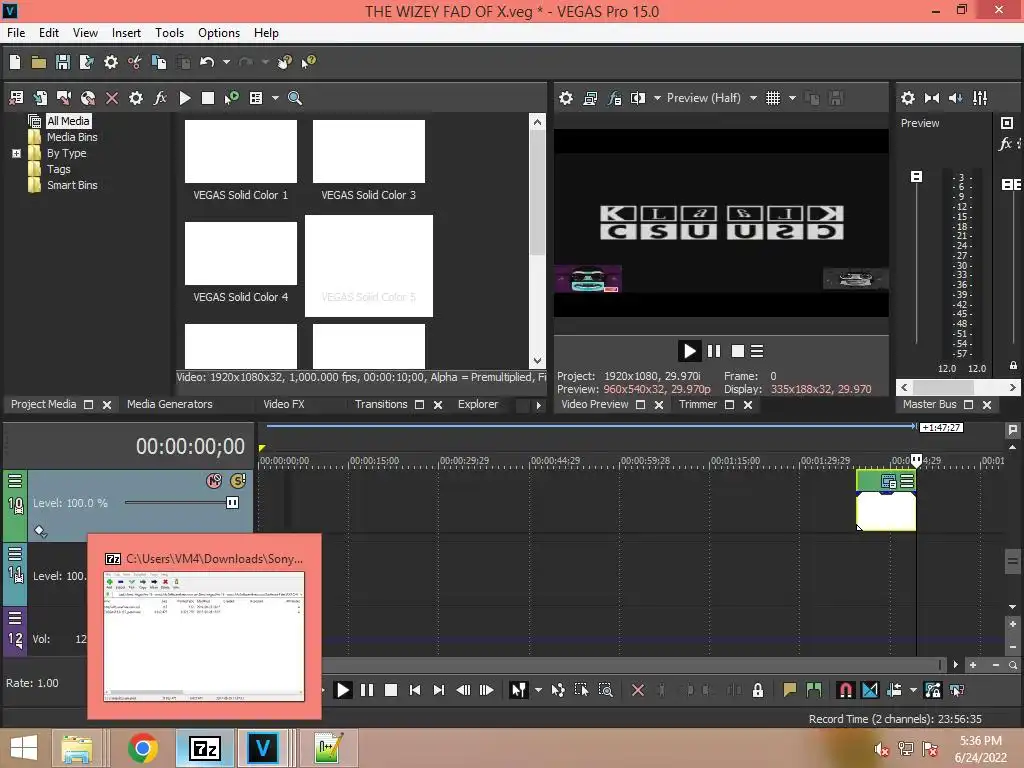
Task: Start media preview in Project Media toolbar
Action: coord(185,98)
